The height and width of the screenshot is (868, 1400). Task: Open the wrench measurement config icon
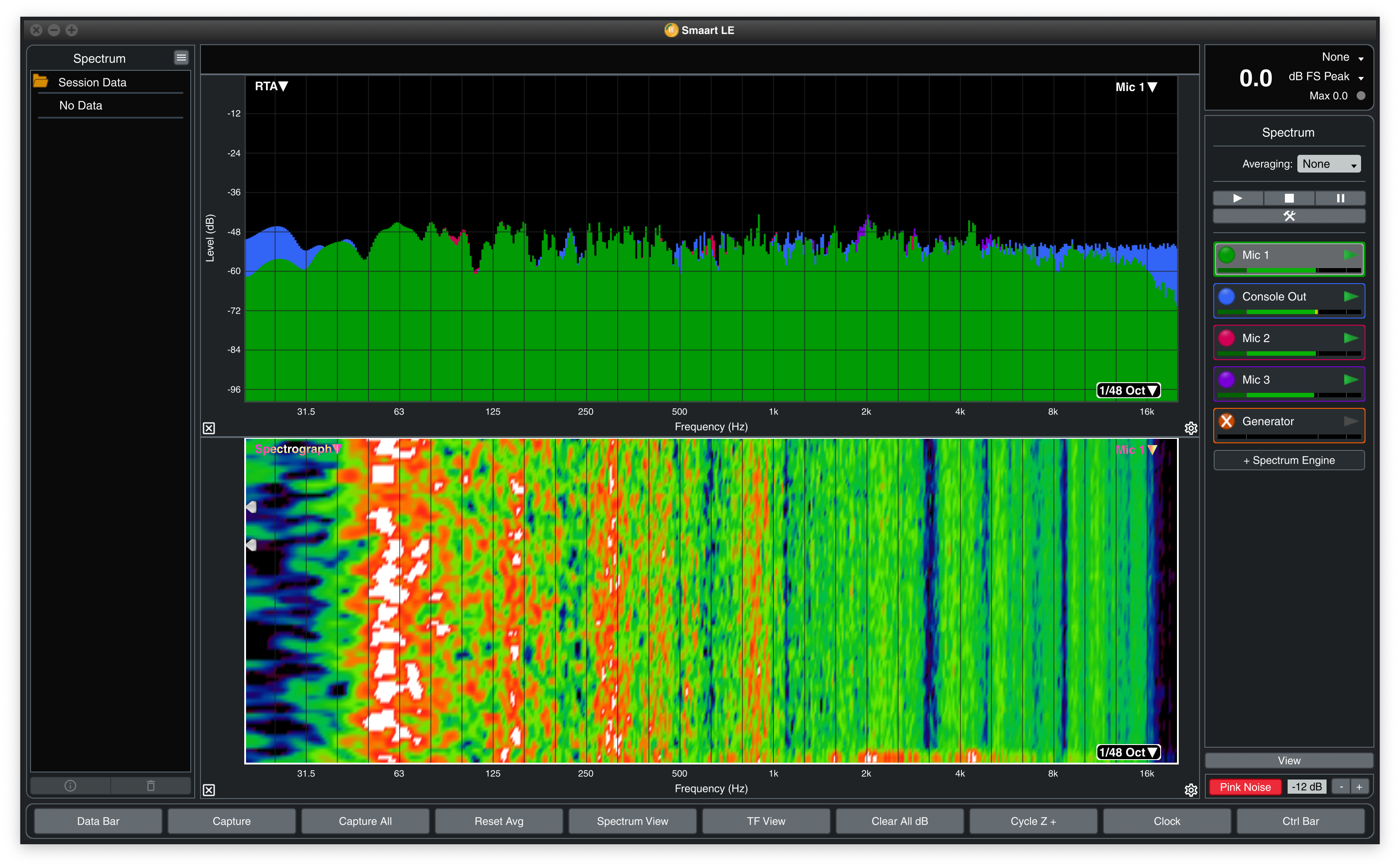pyautogui.click(x=1288, y=216)
